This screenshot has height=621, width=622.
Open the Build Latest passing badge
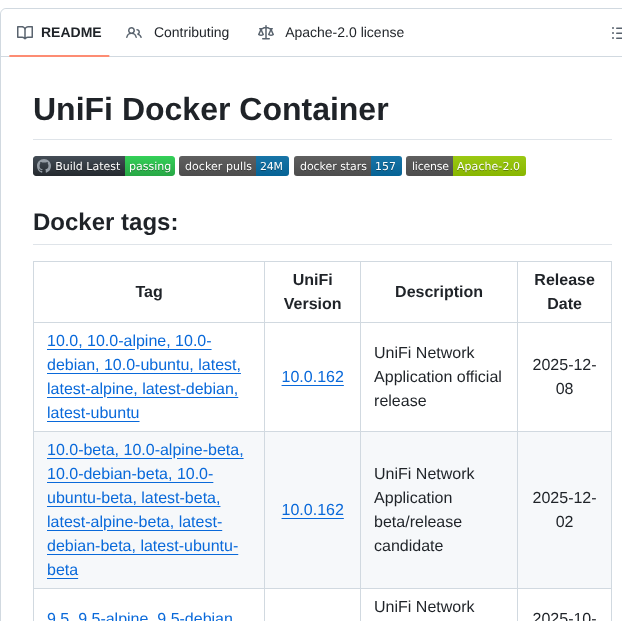point(104,166)
